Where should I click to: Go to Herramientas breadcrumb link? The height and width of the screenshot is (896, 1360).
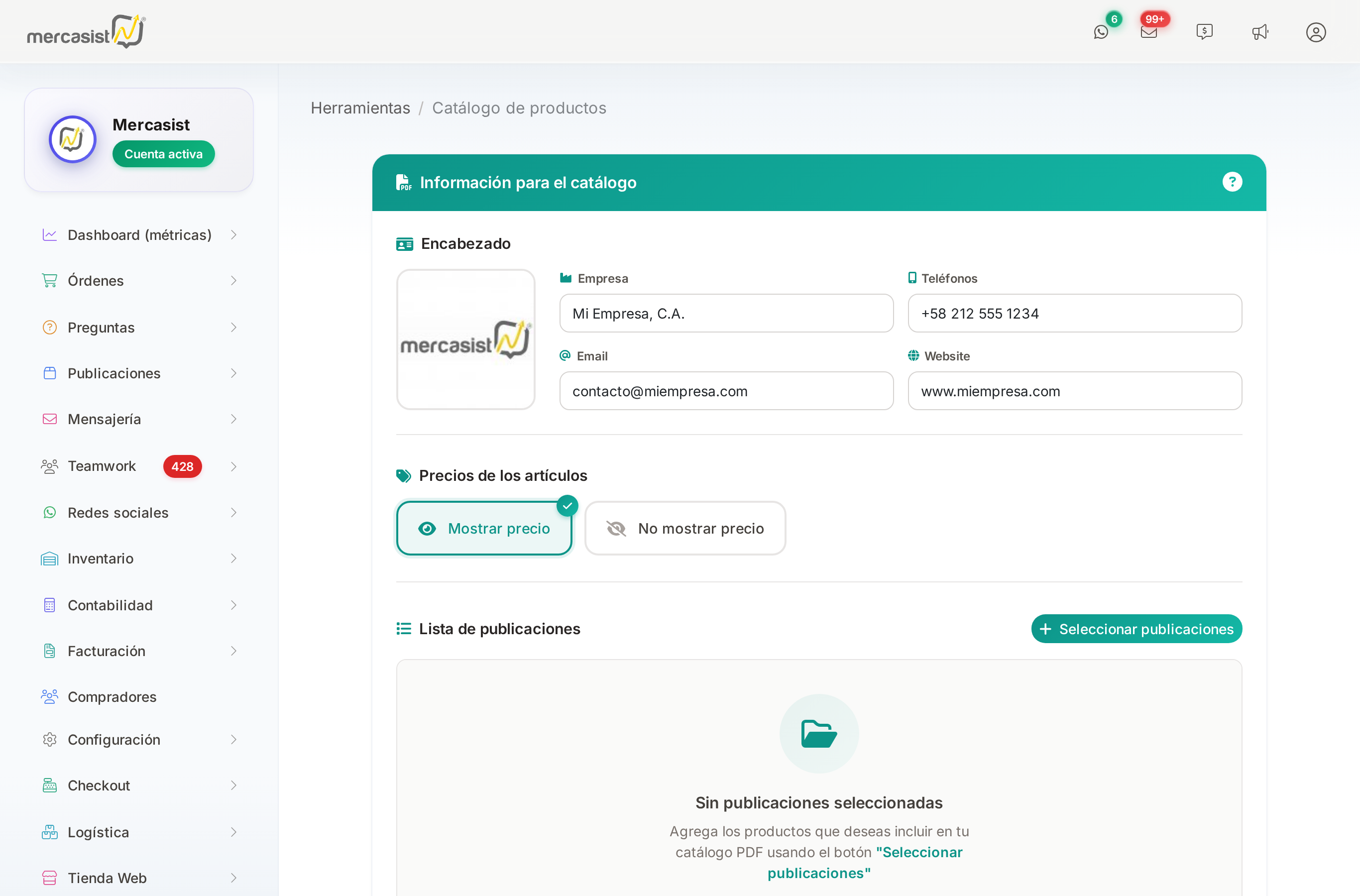coord(360,108)
